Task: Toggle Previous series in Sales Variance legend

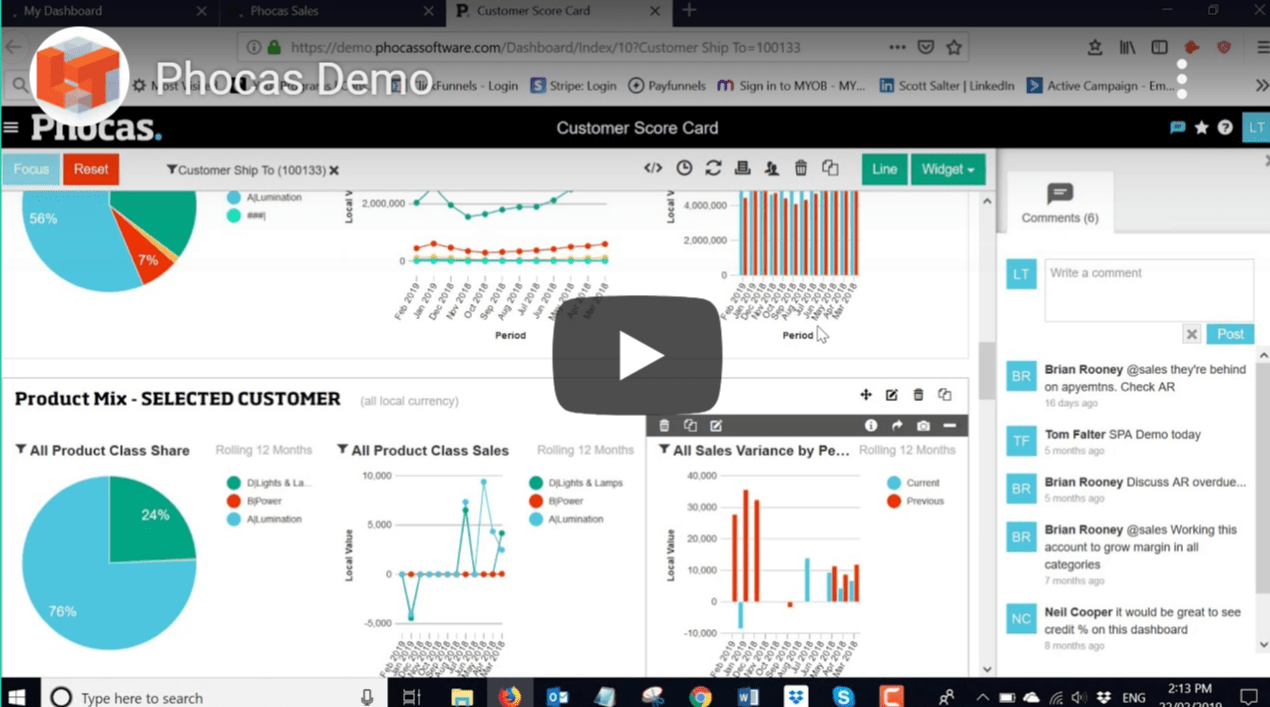Action: click(x=915, y=501)
